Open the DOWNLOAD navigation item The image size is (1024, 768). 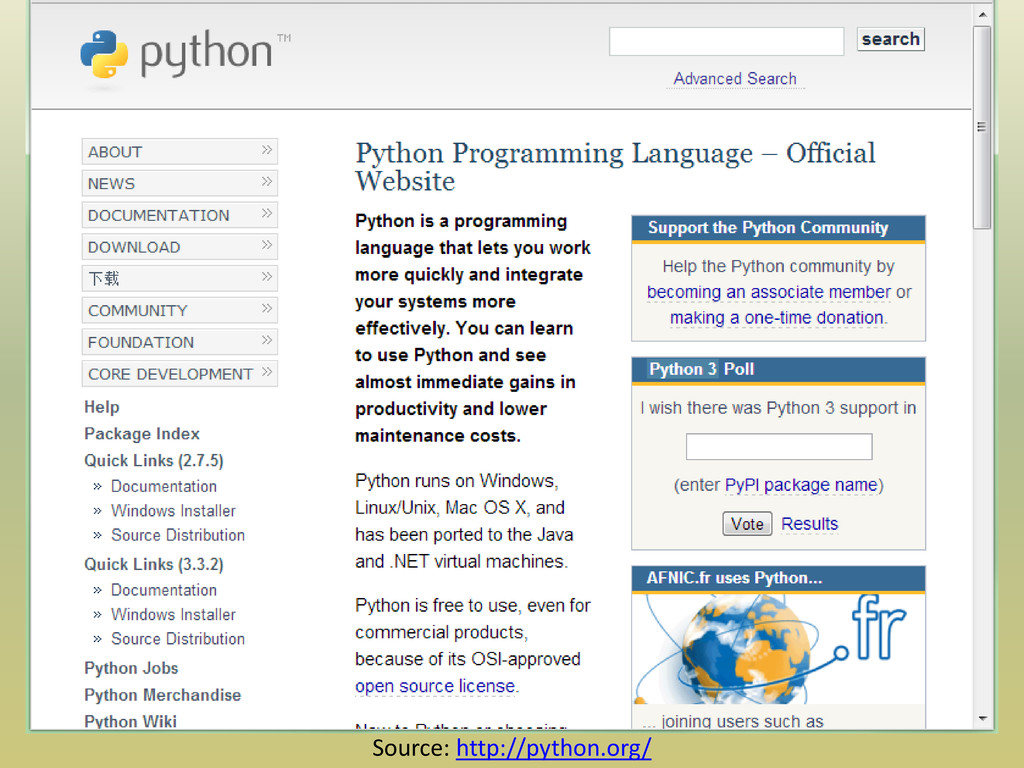(134, 247)
